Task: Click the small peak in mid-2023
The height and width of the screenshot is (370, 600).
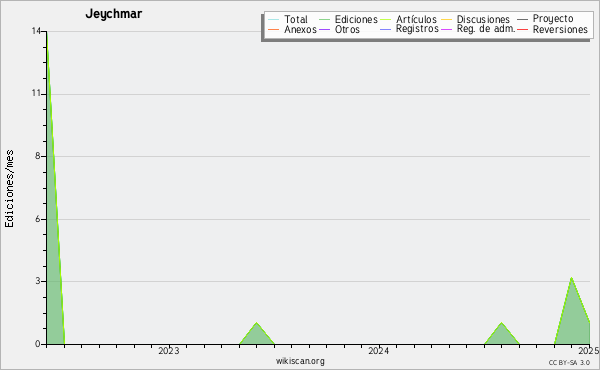Action: [x=257, y=335]
